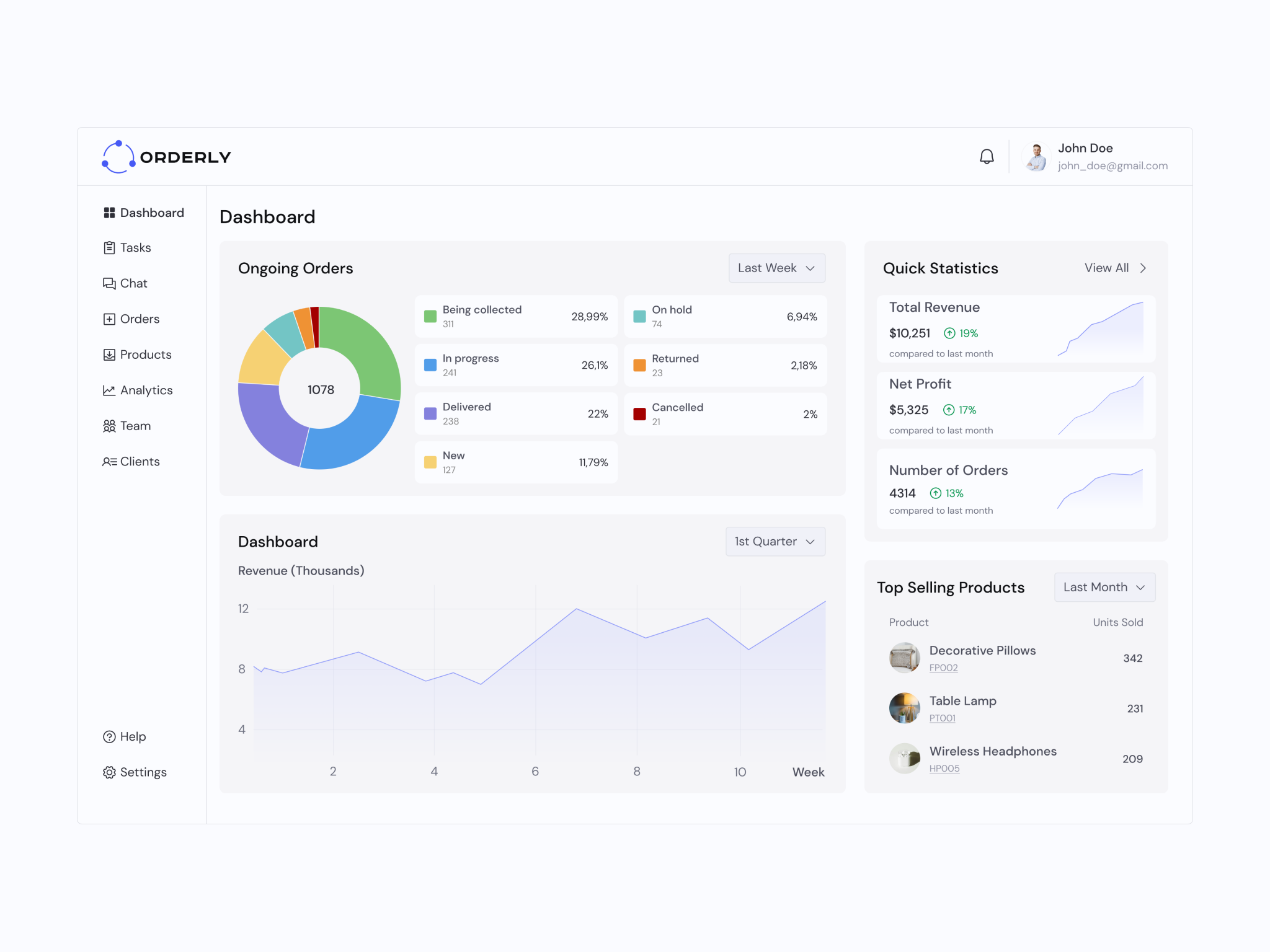Viewport: 1270px width, 952px height.
Task: Click the Revenue (Thousands) chart label
Action: (301, 570)
